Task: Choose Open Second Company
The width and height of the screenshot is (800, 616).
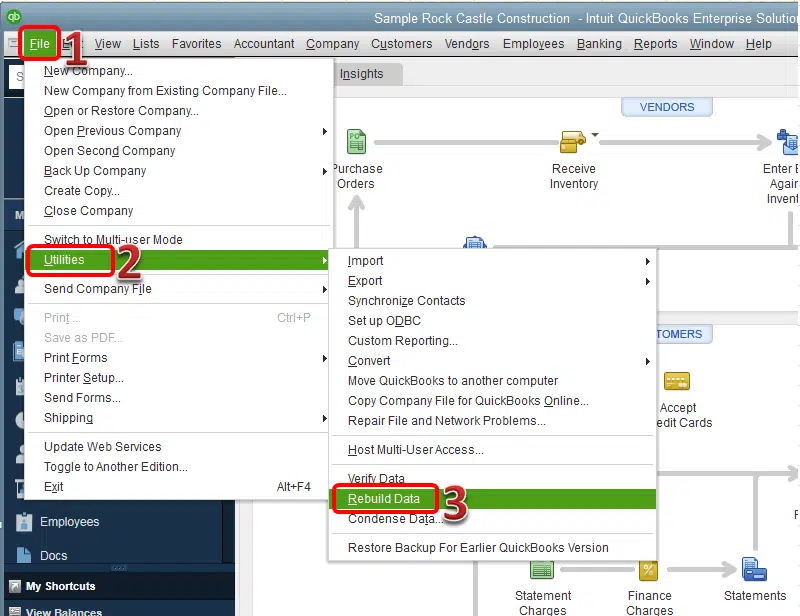Action: pyautogui.click(x=178, y=151)
